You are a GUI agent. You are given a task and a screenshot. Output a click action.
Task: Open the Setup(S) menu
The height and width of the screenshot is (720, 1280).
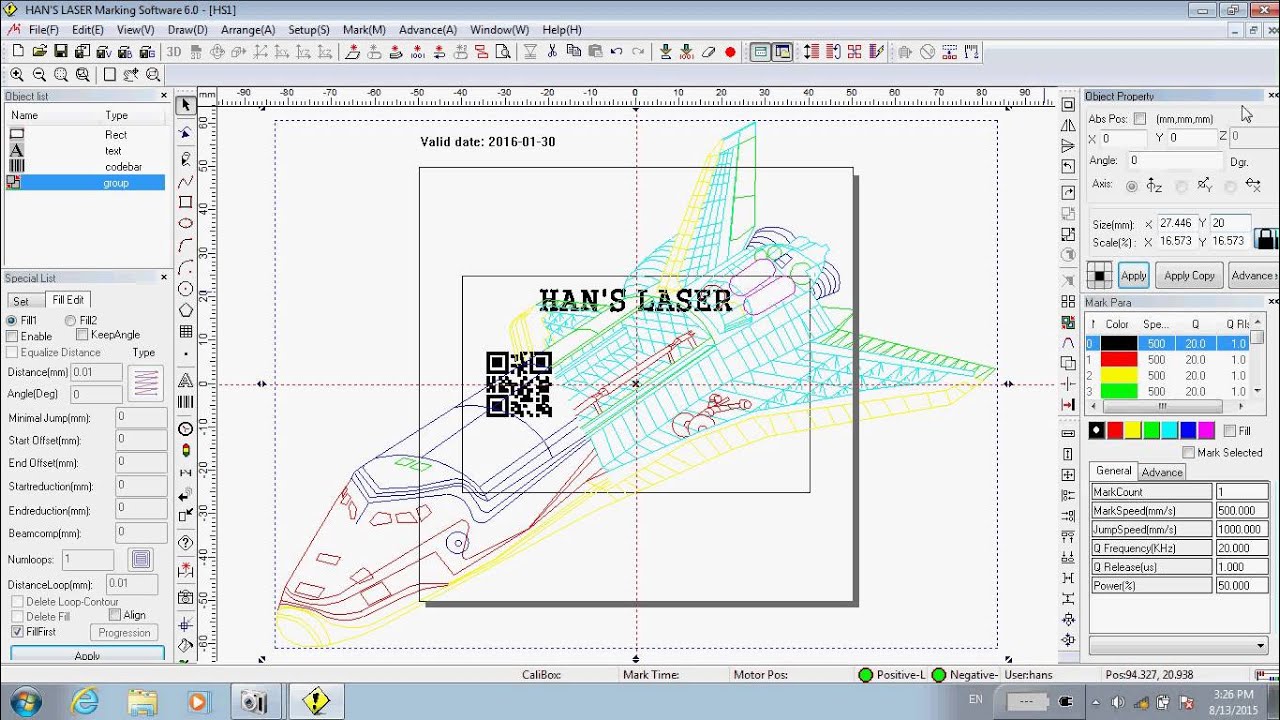309,30
